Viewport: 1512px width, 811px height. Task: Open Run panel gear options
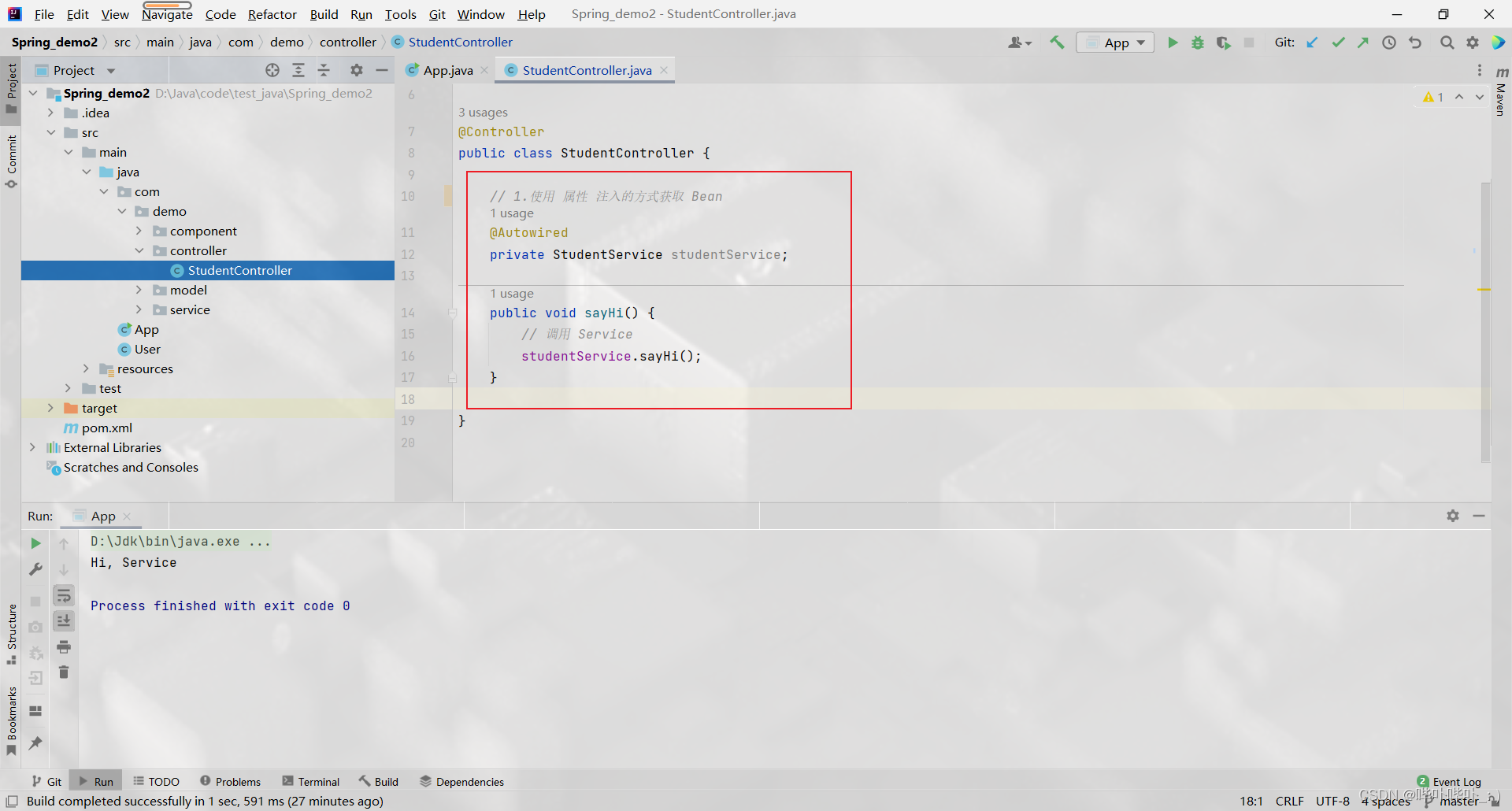1453,516
